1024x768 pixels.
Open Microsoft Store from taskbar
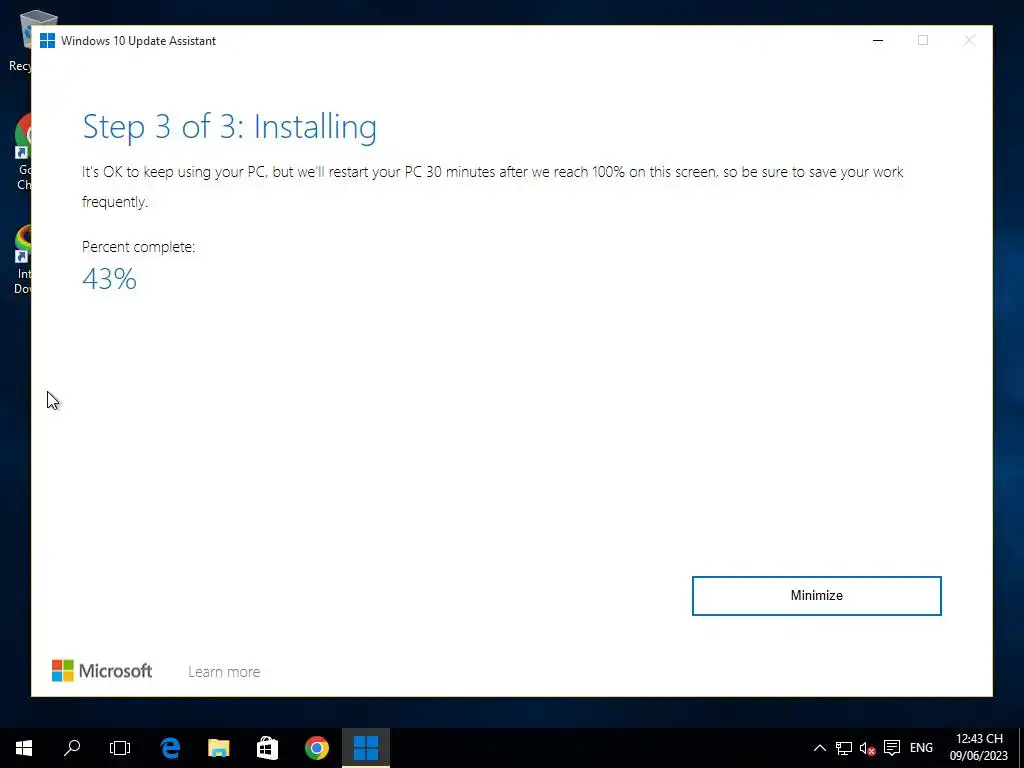tap(267, 748)
